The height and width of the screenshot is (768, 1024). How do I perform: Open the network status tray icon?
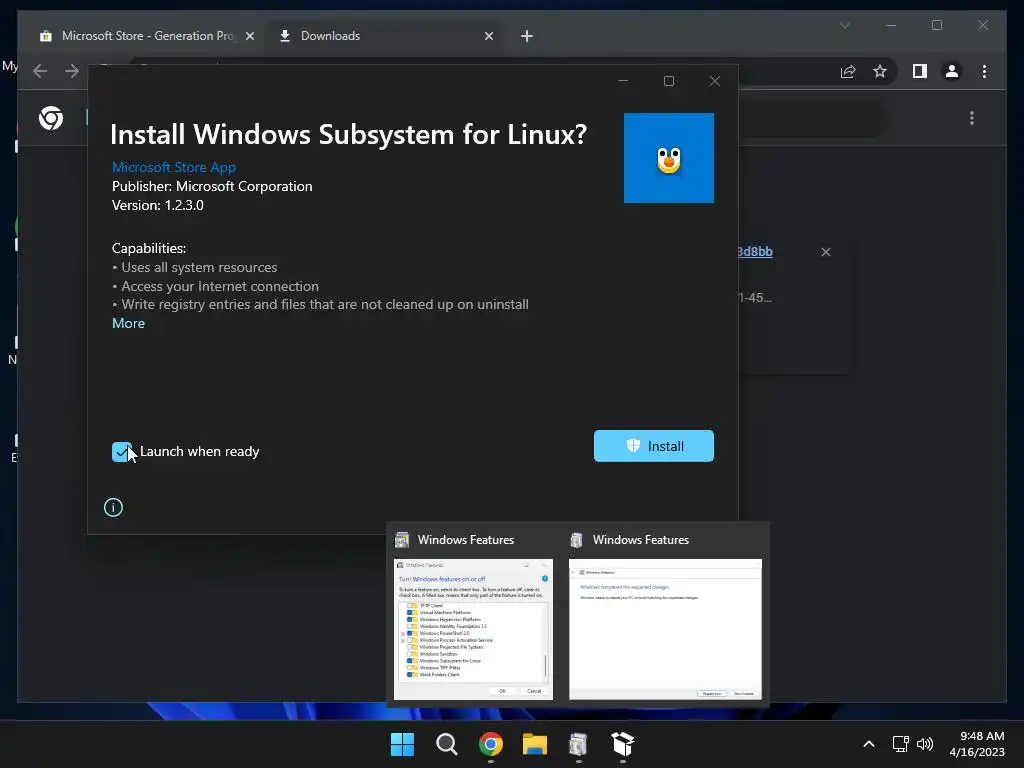click(901, 744)
